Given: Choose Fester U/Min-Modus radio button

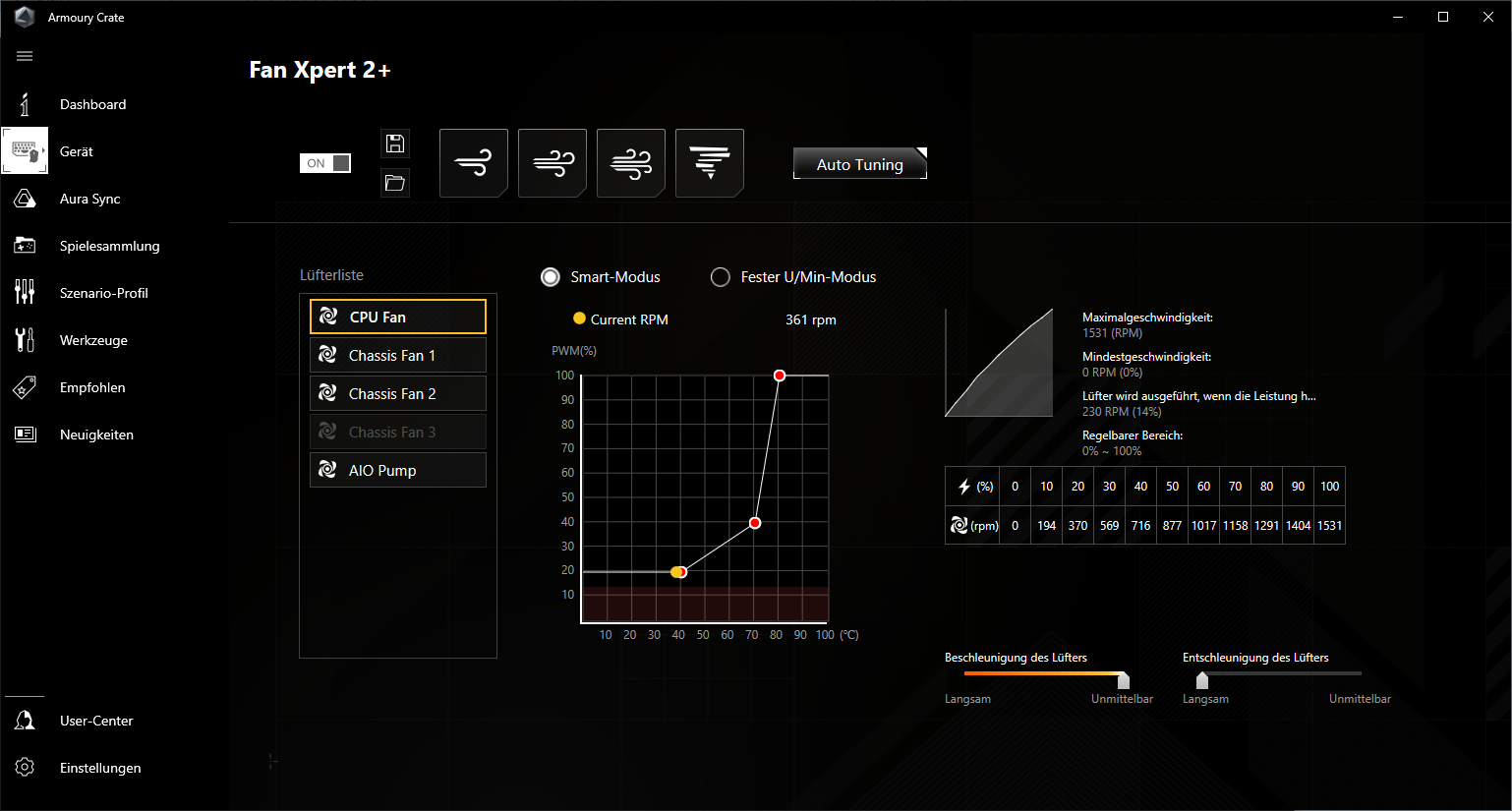Looking at the screenshot, I should [721, 277].
